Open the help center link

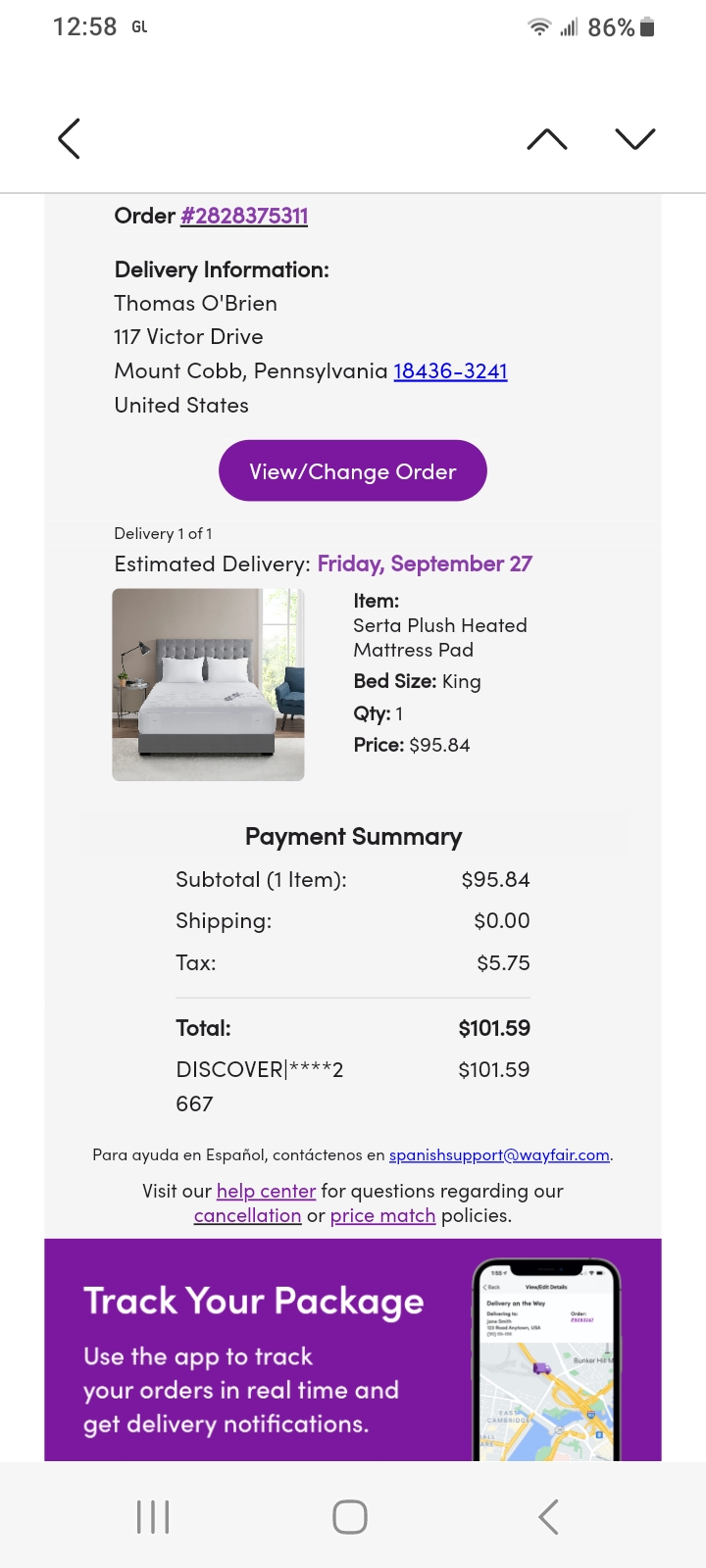[266, 1191]
